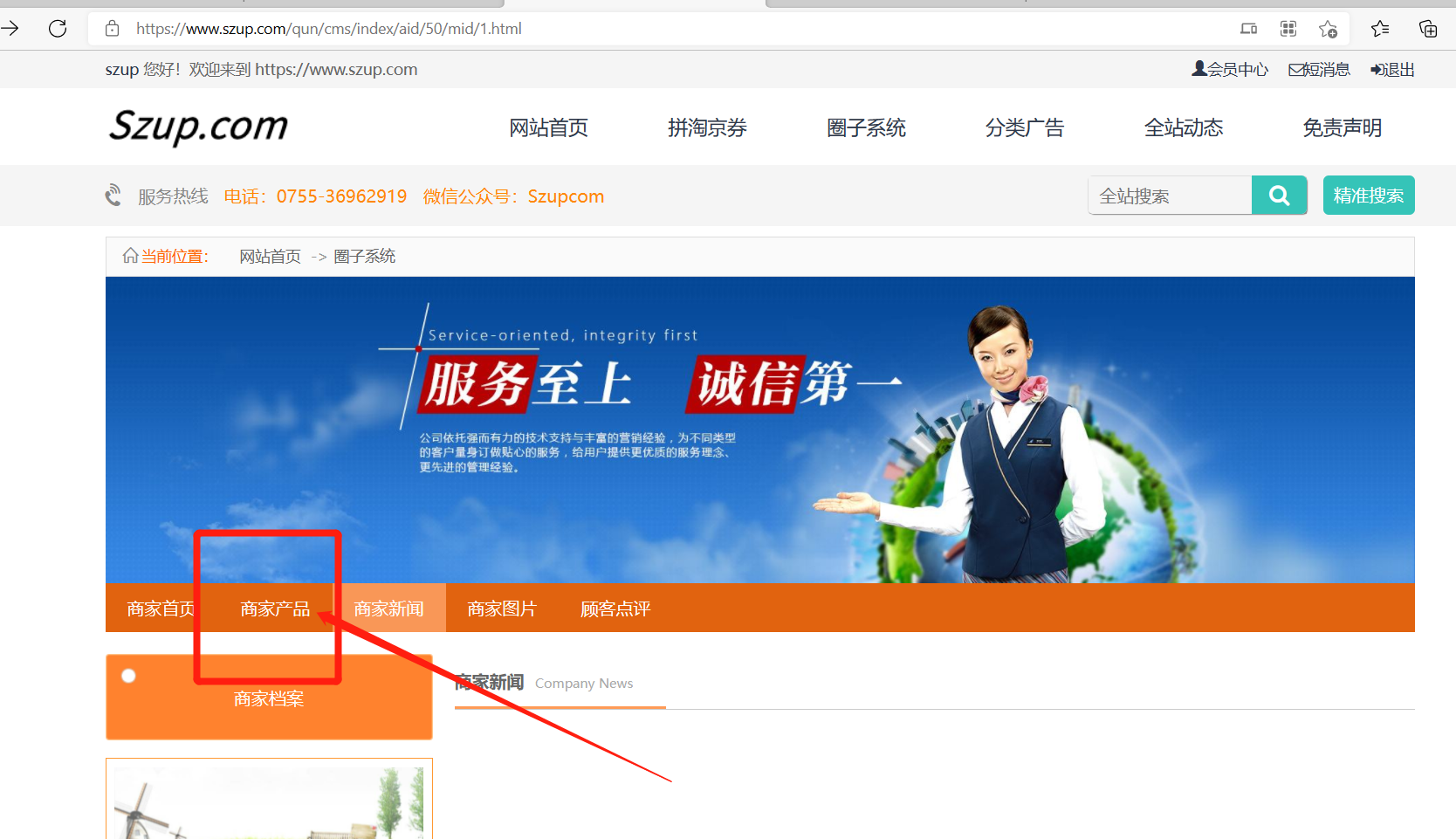1456x839 pixels.
Task: View site info via lock icon
Action: 113,29
